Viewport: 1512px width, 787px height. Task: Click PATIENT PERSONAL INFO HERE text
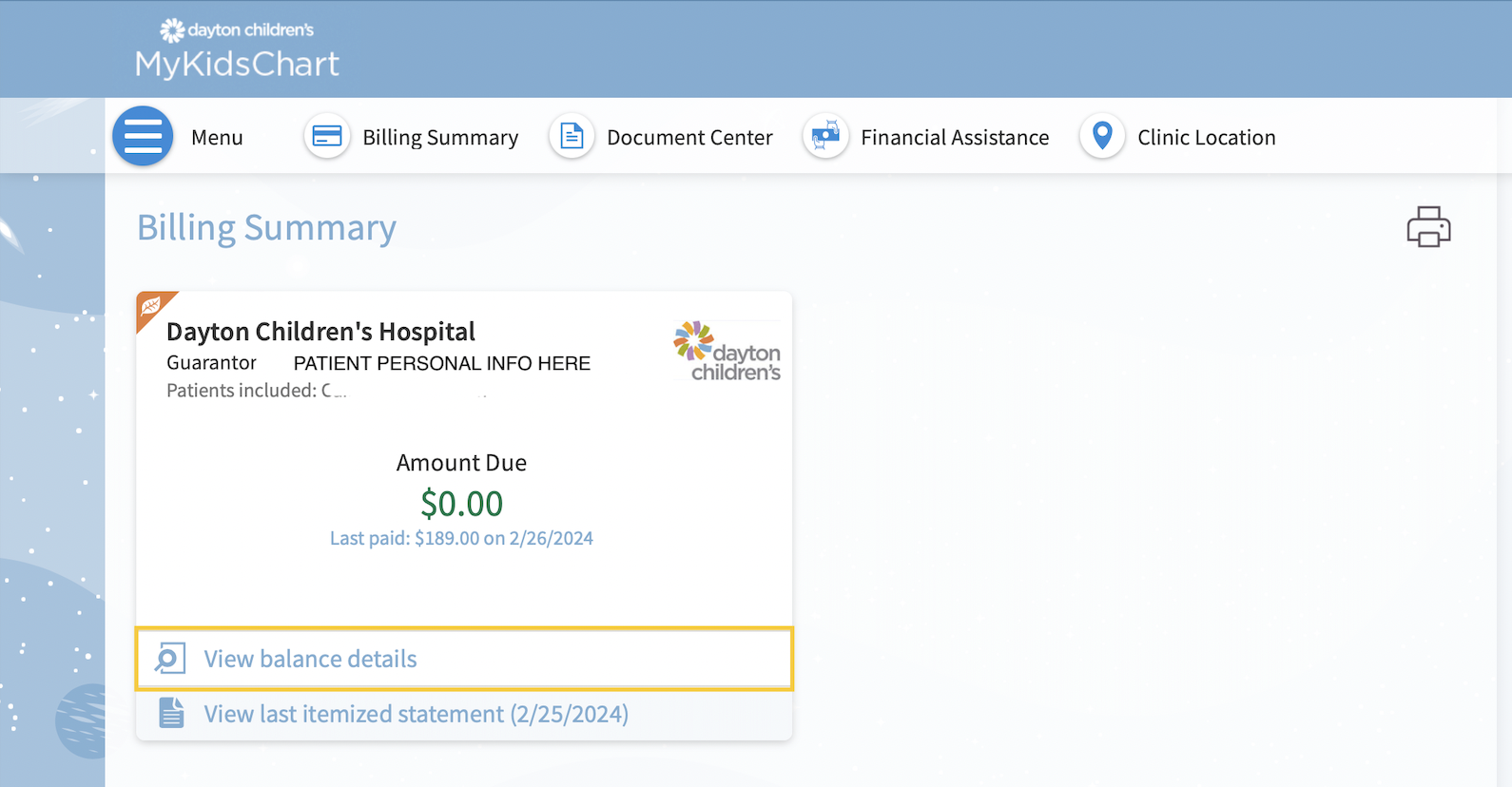point(441,363)
